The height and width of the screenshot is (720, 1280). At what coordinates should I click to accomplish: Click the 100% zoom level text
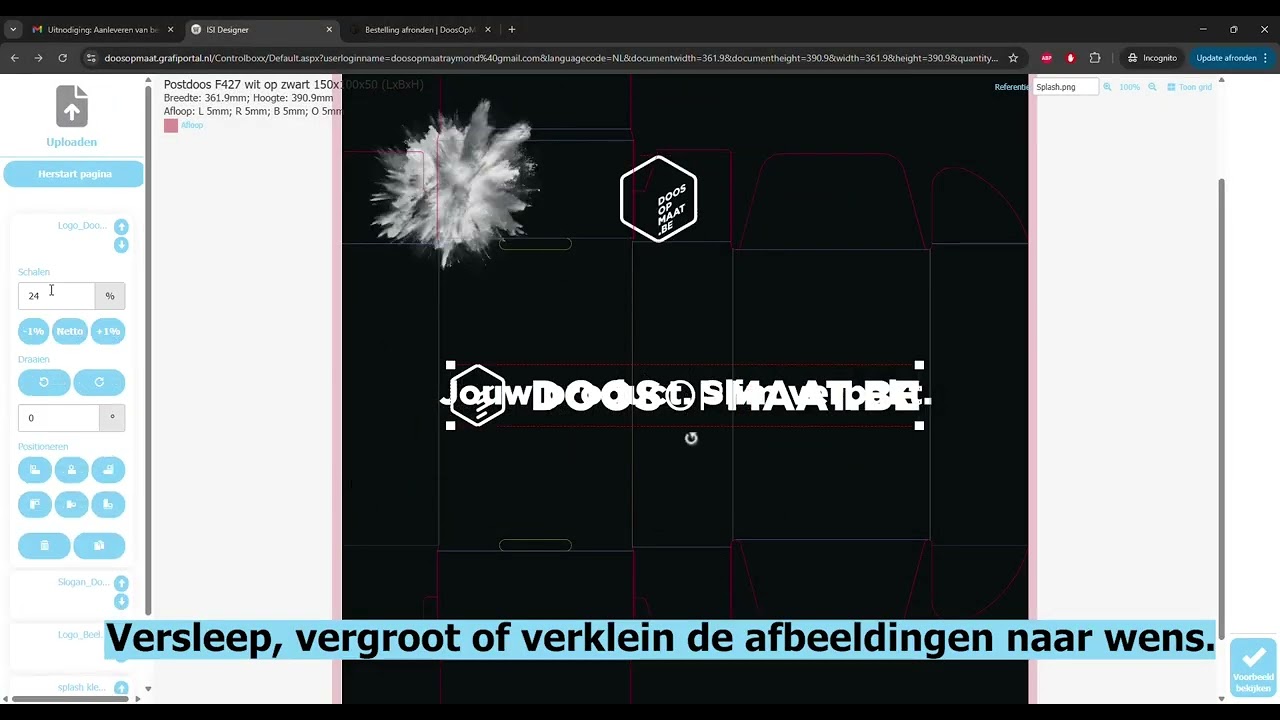click(x=1129, y=87)
